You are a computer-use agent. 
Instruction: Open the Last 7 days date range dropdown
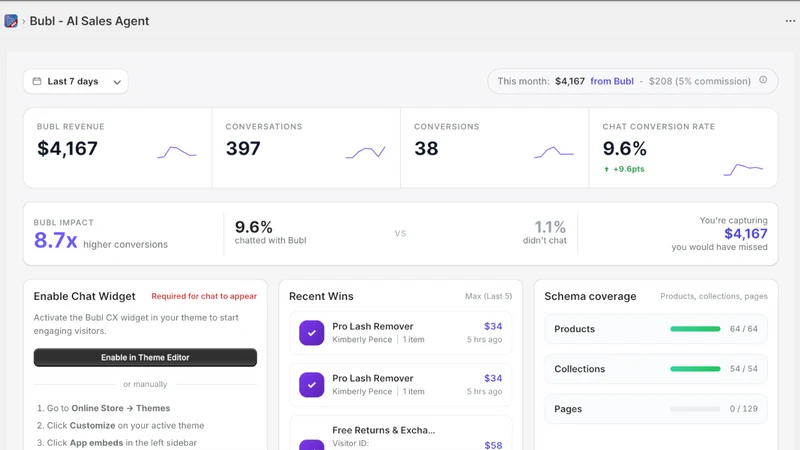(76, 82)
